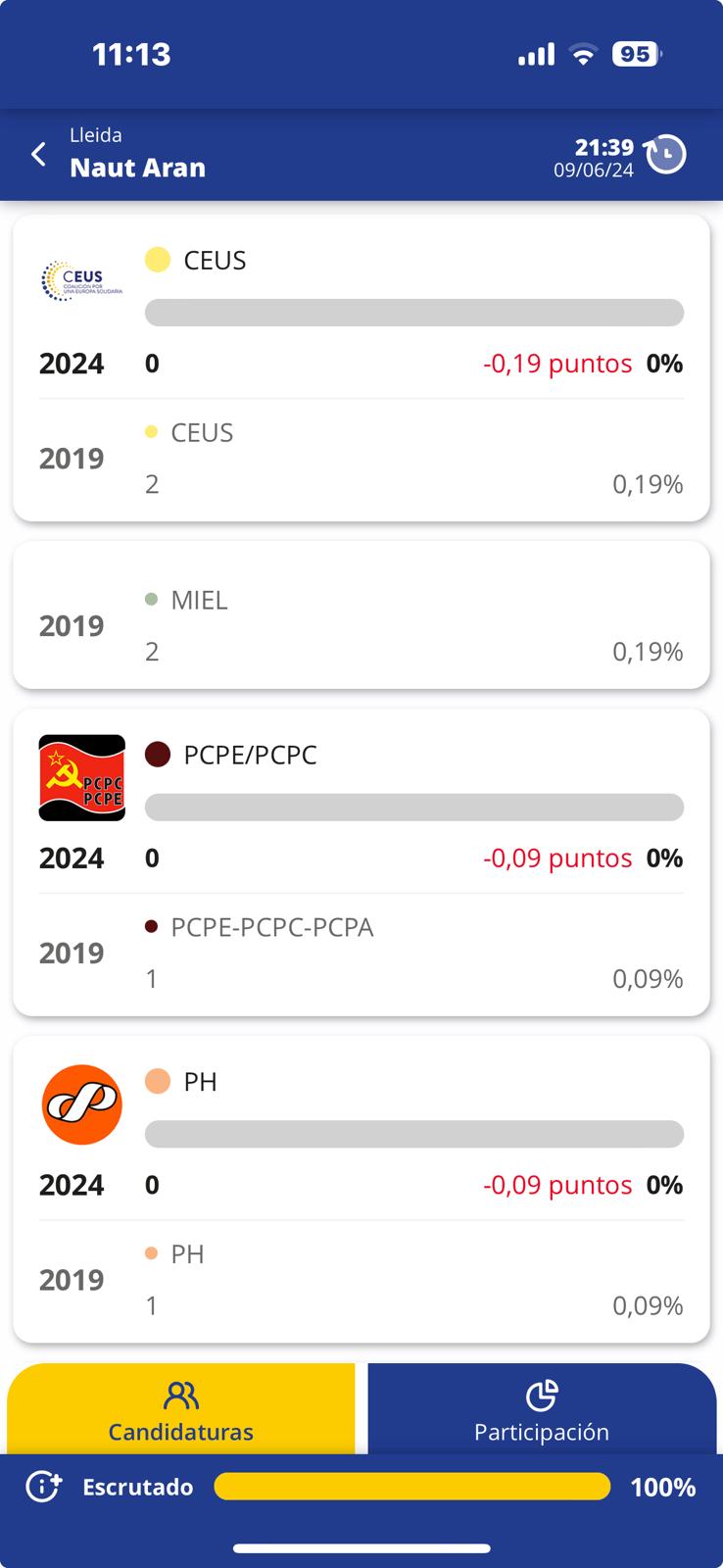
Task: Select the Candidaturas tab label
Action: pyautogui.click(x=180, y=1432)
